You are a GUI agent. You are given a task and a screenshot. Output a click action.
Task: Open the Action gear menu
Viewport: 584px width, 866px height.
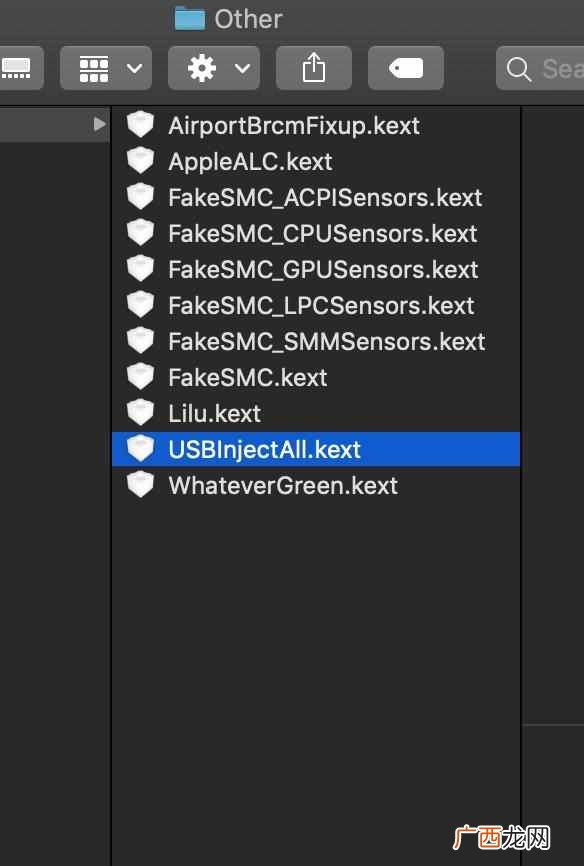click(214, 68)
